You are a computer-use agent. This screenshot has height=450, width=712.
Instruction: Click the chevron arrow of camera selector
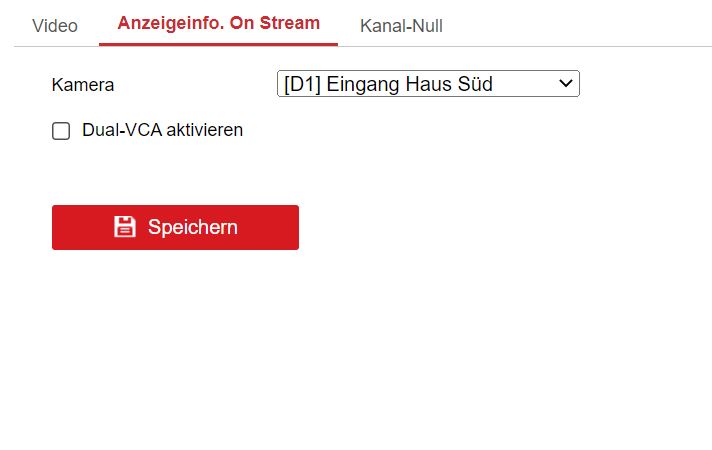point(566,84)
